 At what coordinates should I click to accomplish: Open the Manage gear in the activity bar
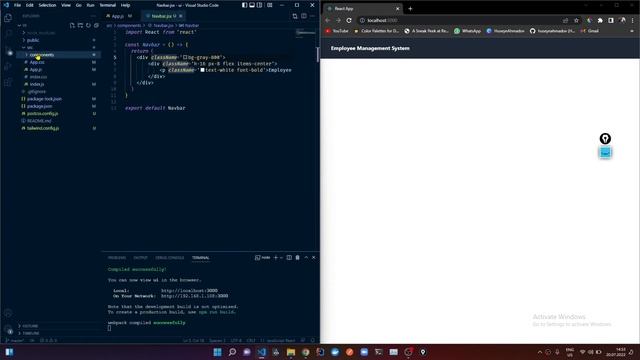click(x=8, y=329)
